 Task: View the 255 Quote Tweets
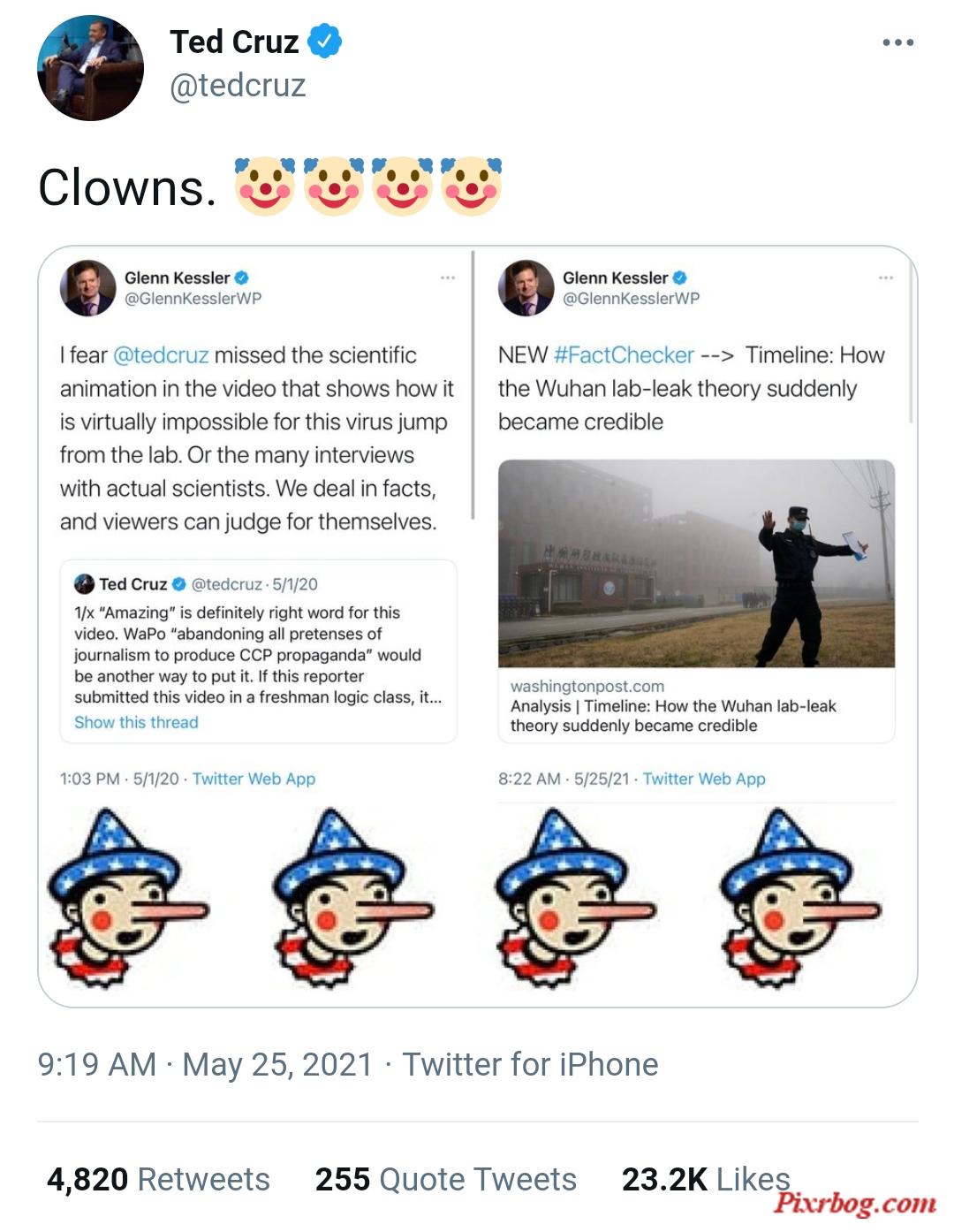coord(446,1180)
